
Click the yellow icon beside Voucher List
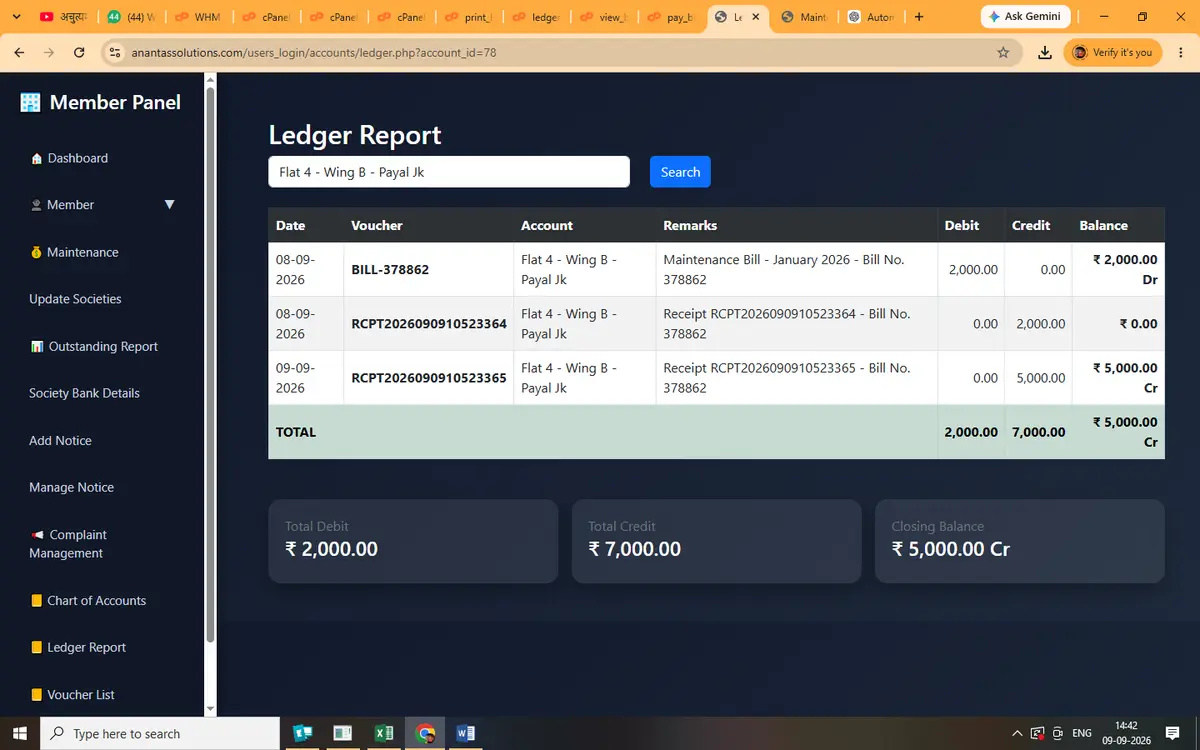pos(37,695)
